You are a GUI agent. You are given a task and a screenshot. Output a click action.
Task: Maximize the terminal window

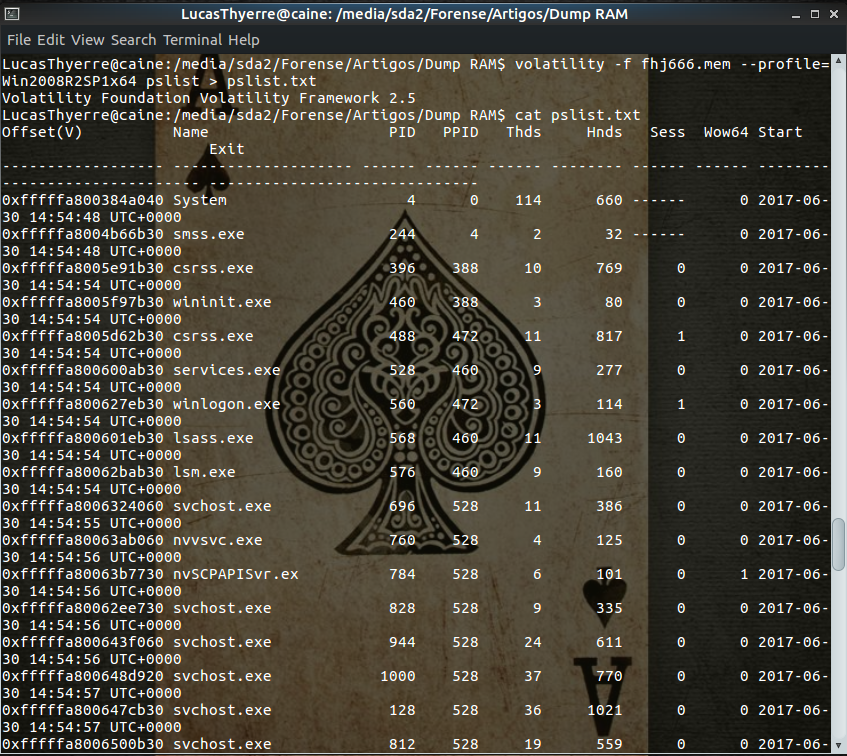pos(815,14)
